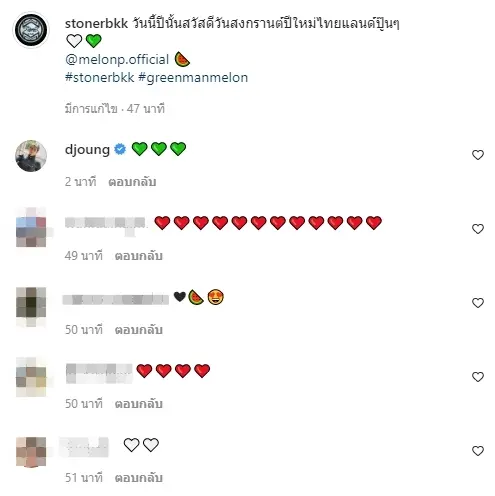Open the blurred avatar of the twelve-hearts commenter

(x=31, y=227)
